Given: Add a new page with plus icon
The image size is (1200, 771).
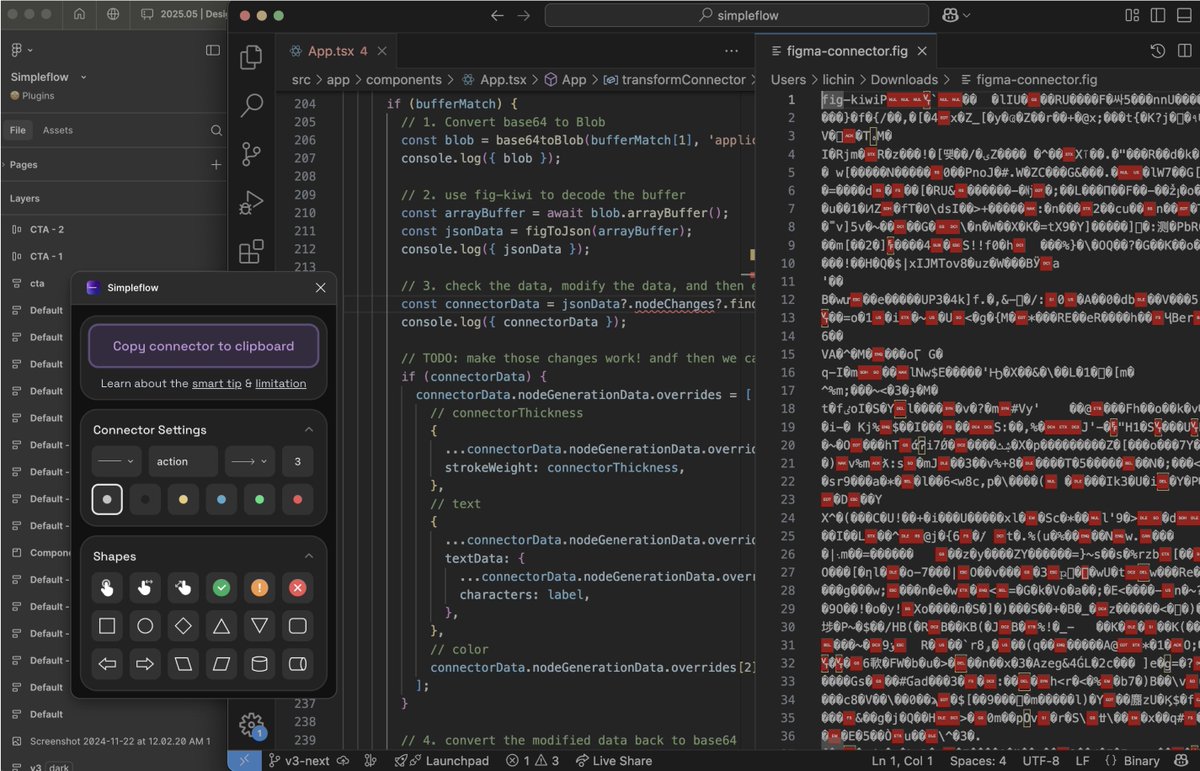Looking at the screenshot, I should coord(216,165).
